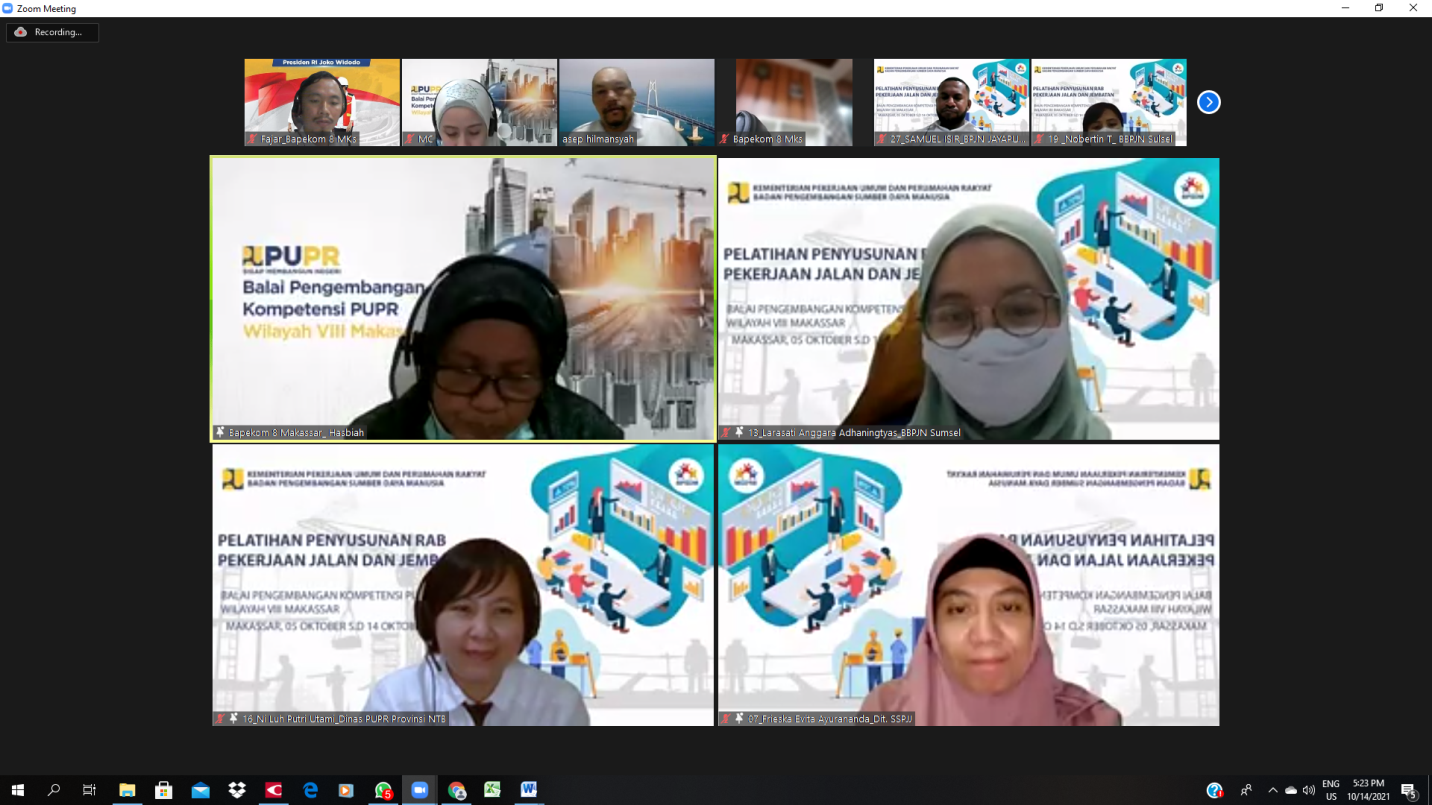This screenshot has width=1432, height=805.
Task: Open the red C app on taskbar
Action: pos(273,790)
